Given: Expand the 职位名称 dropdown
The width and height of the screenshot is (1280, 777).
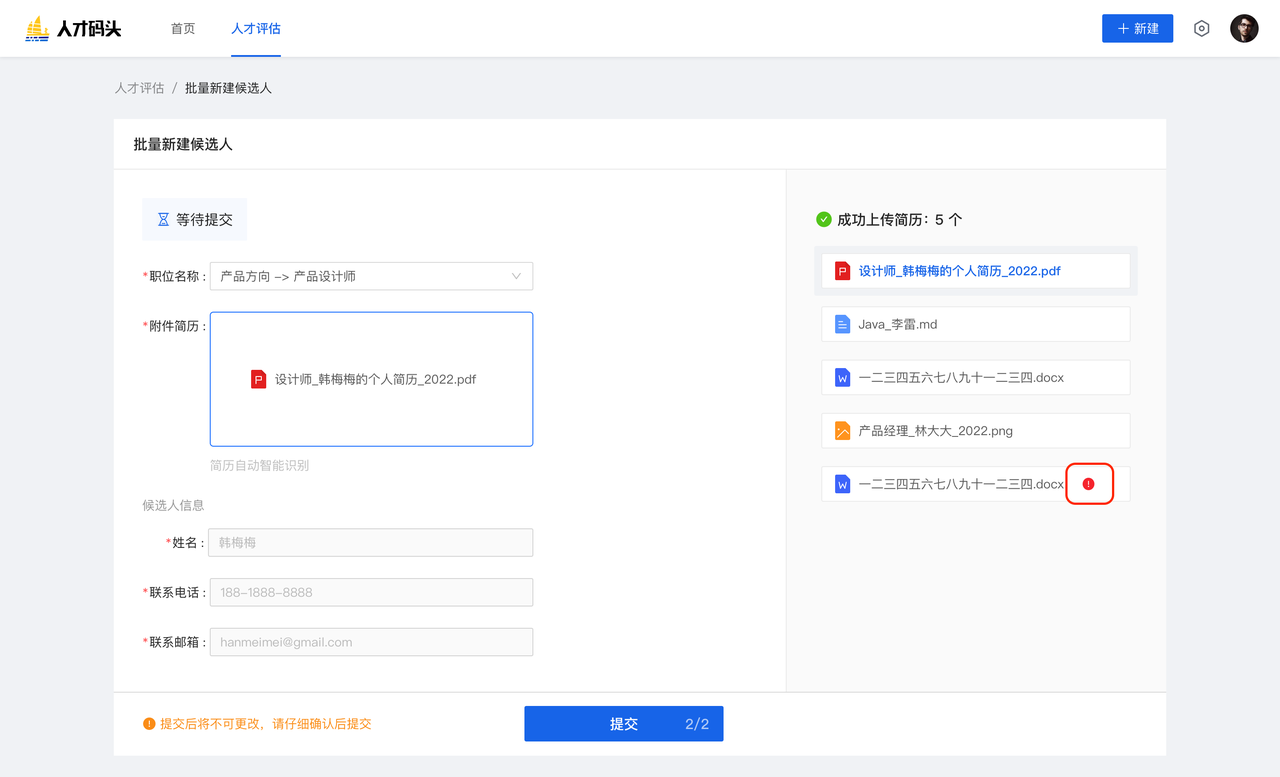Looking at the screenshot, I should [370, 276].
